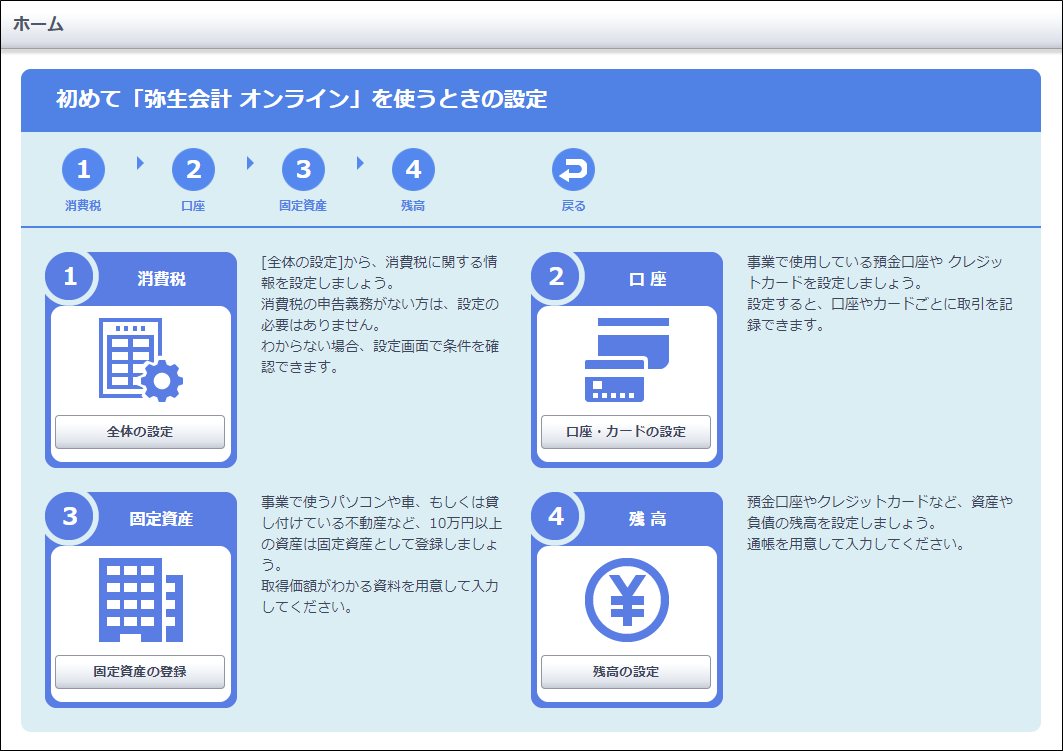Open 口座・カードの設定 button
This screenshot has width=1063, height=751.
coord(626,432)
